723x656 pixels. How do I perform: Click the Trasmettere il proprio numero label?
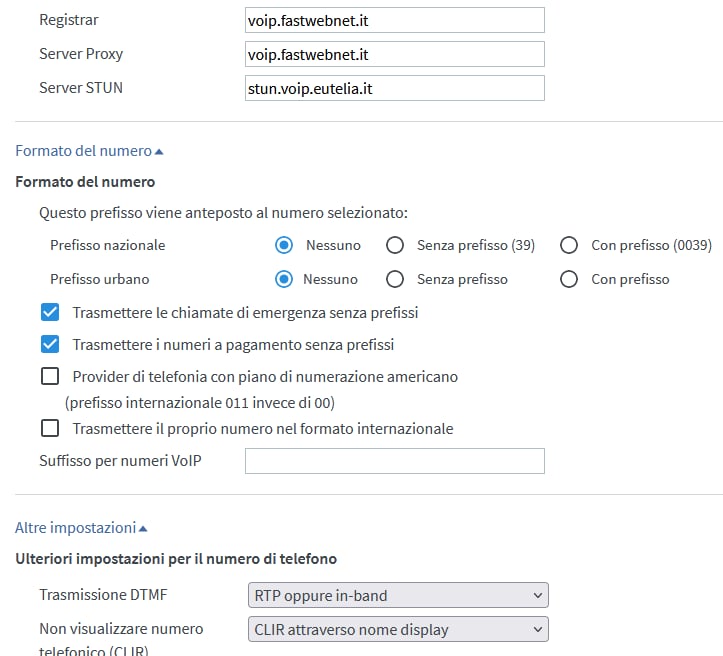263,429
